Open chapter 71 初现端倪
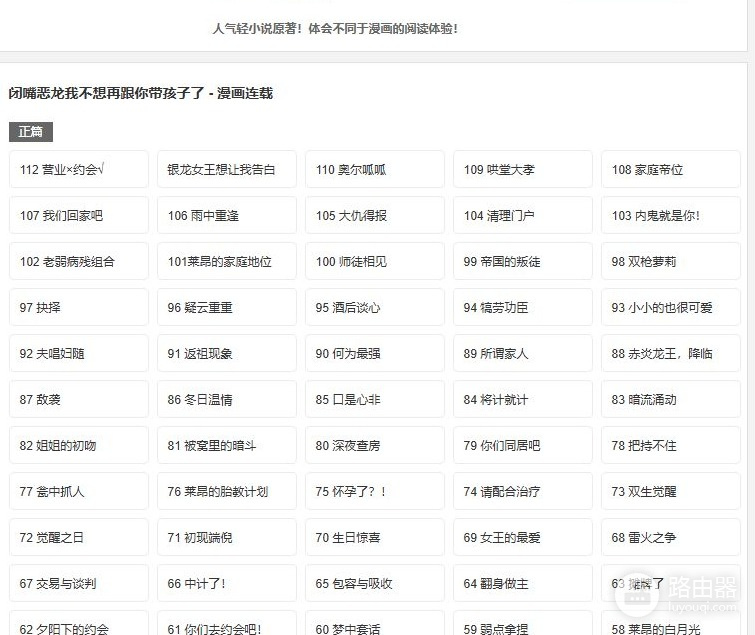 pos(227,537)
